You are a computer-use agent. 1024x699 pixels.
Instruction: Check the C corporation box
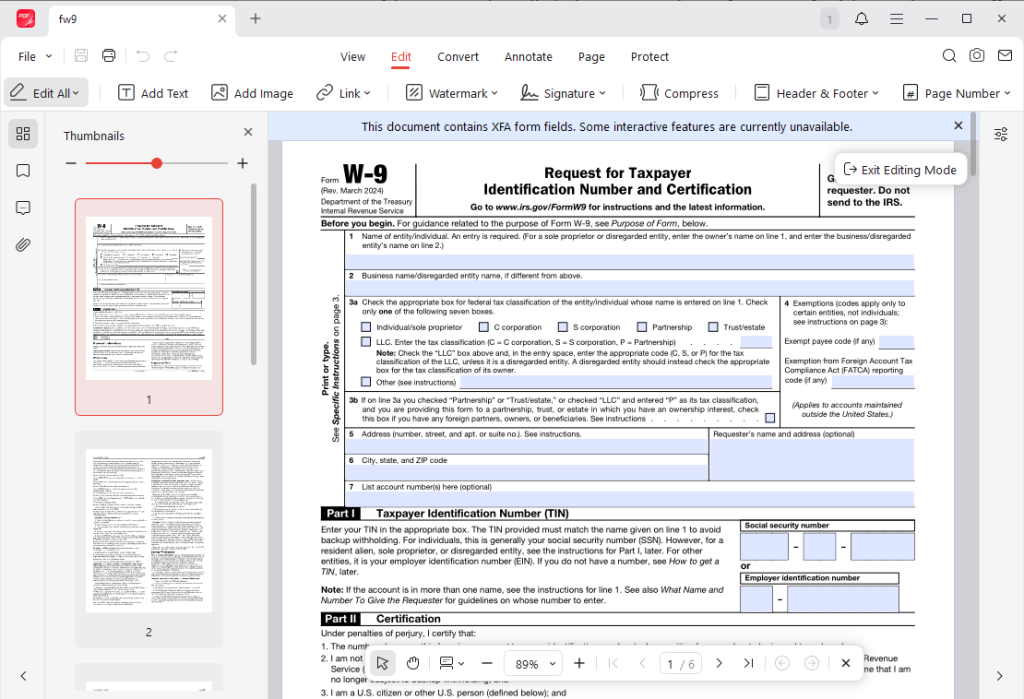[x=484, y=327]
